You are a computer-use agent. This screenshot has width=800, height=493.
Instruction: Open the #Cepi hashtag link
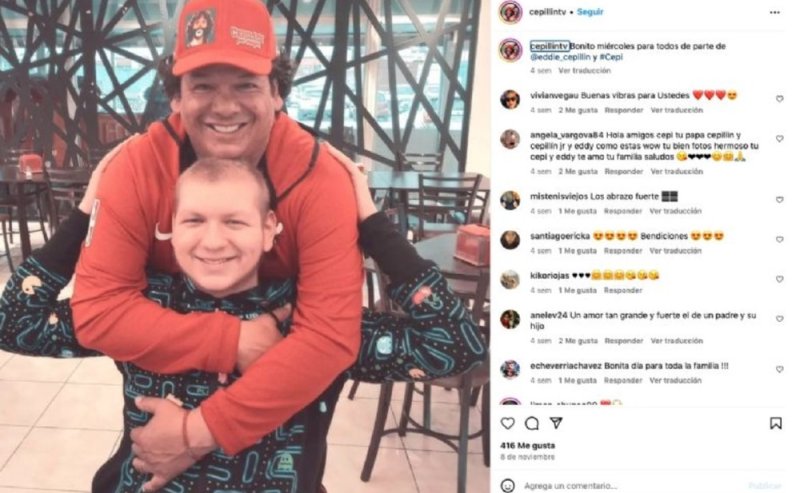pos(611,57)
